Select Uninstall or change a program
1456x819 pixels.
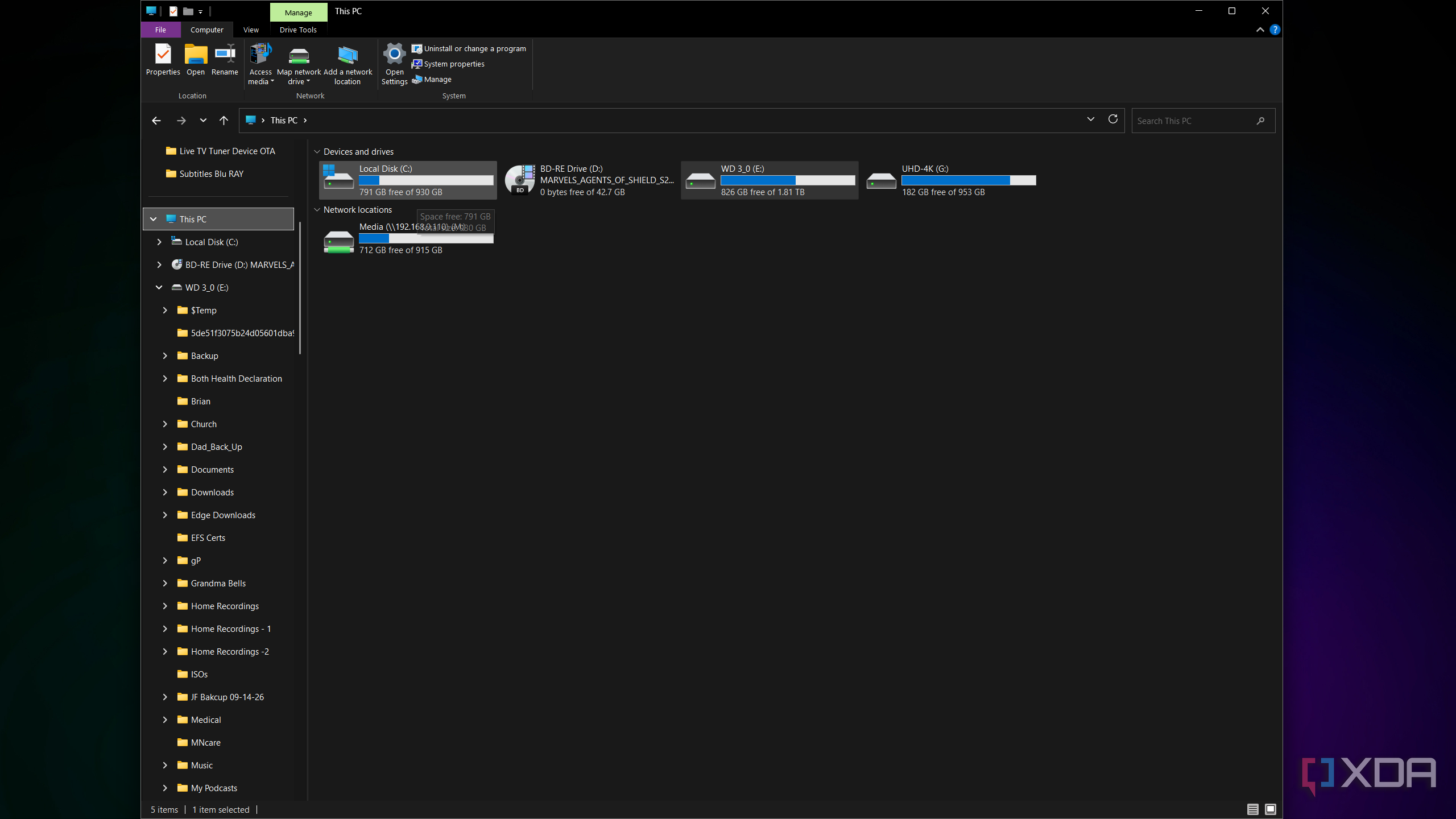469,49
